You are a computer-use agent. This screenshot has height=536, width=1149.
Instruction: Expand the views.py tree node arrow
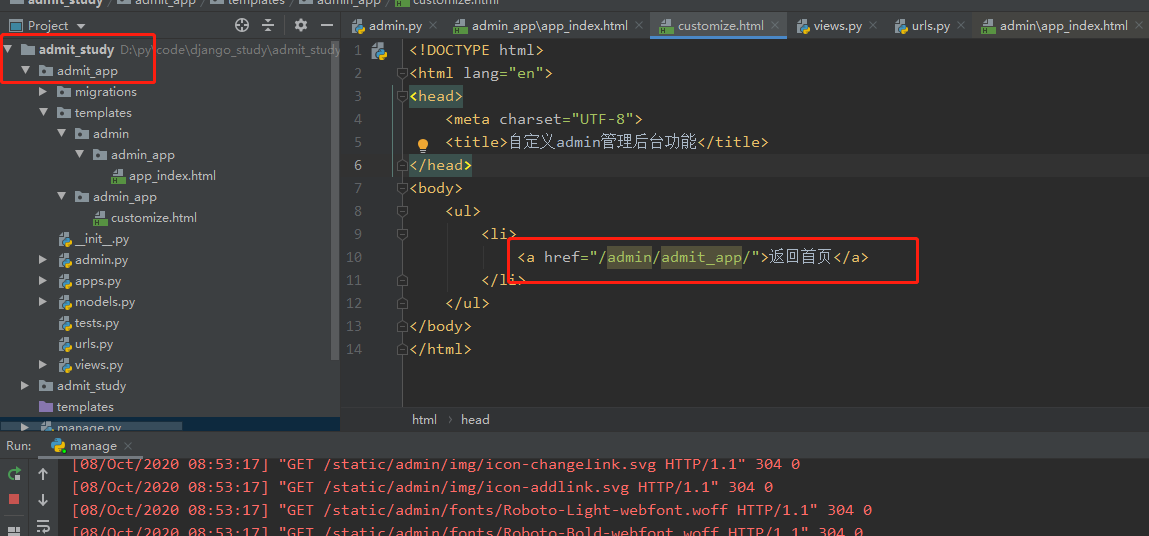43,365
